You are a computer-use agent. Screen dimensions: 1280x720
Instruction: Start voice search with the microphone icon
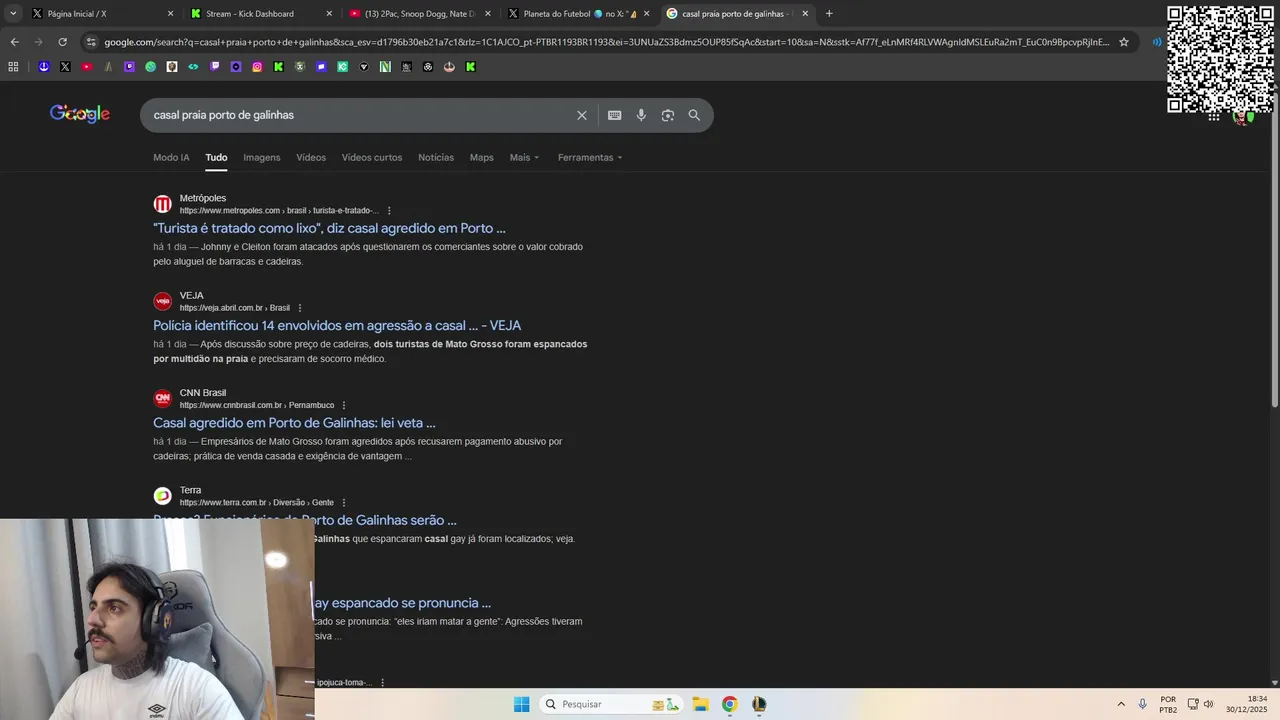(641, 115)
